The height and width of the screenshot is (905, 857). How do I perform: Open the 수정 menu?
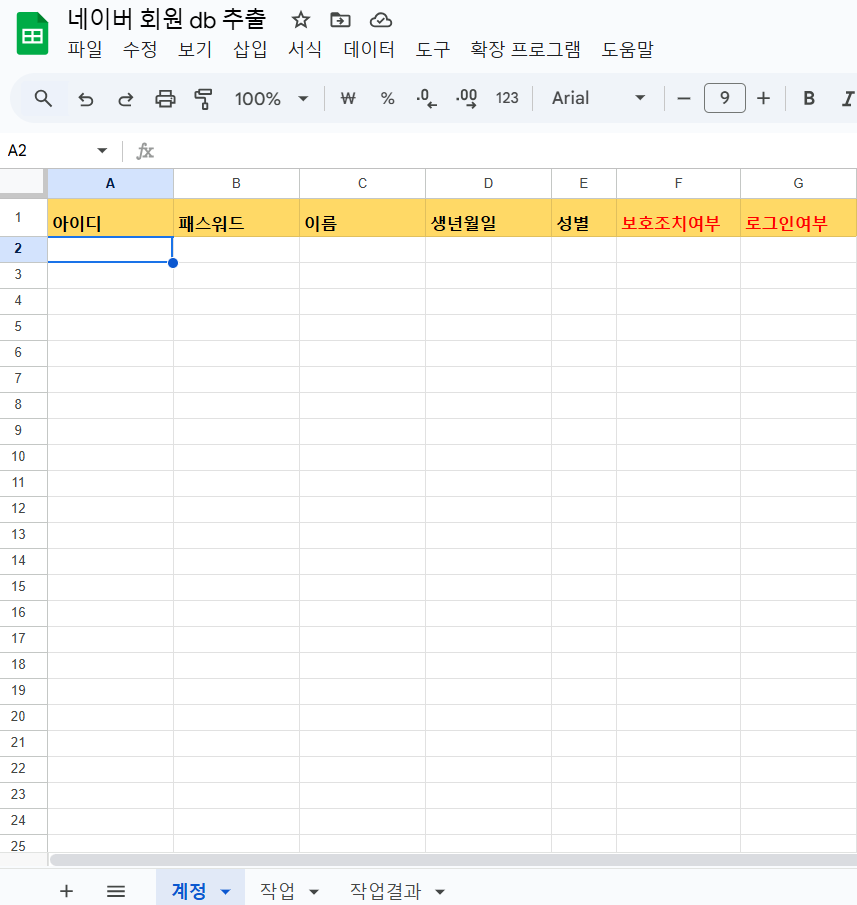click(x=140, y=50)
